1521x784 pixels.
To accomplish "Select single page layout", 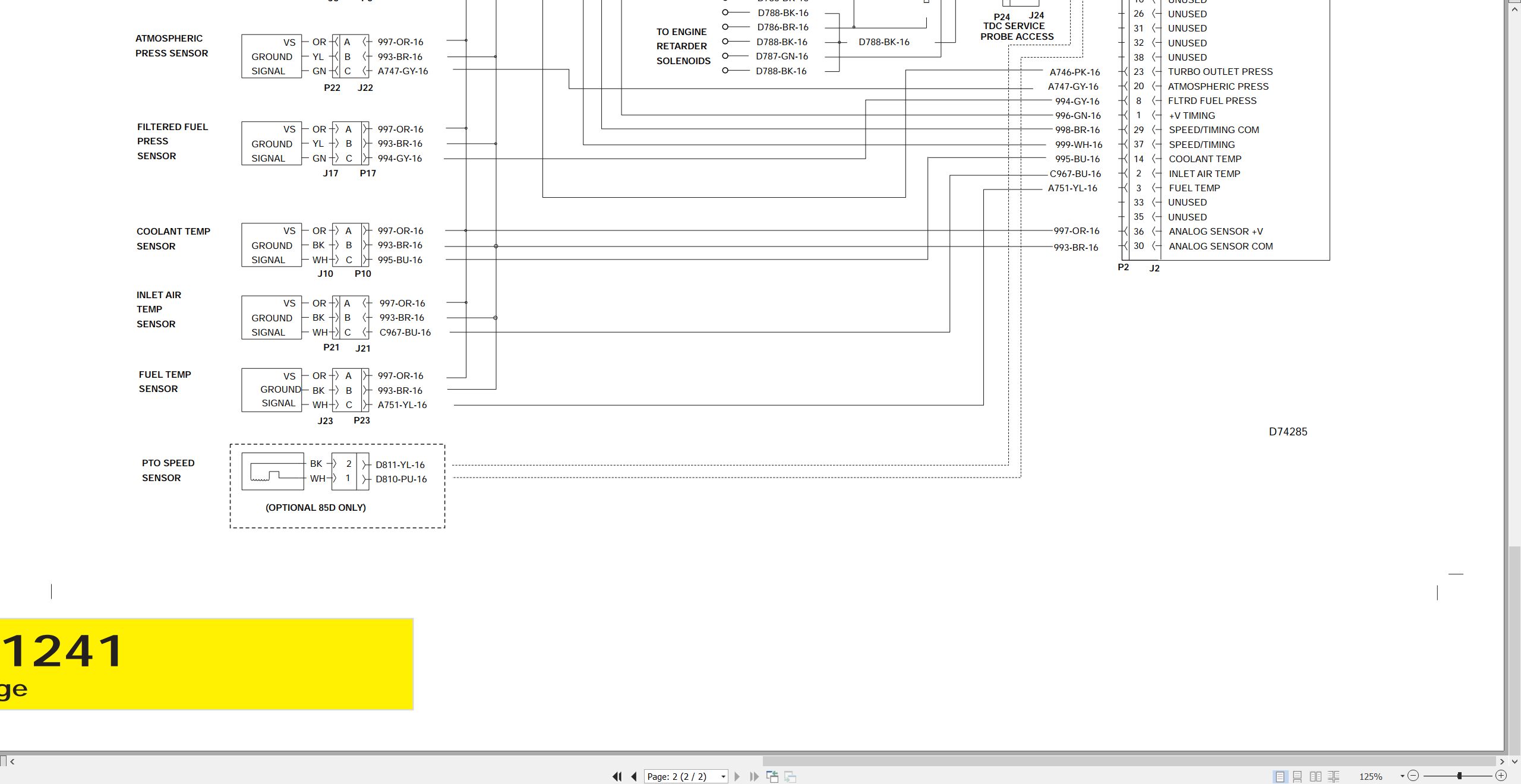I will point(1280,776).
